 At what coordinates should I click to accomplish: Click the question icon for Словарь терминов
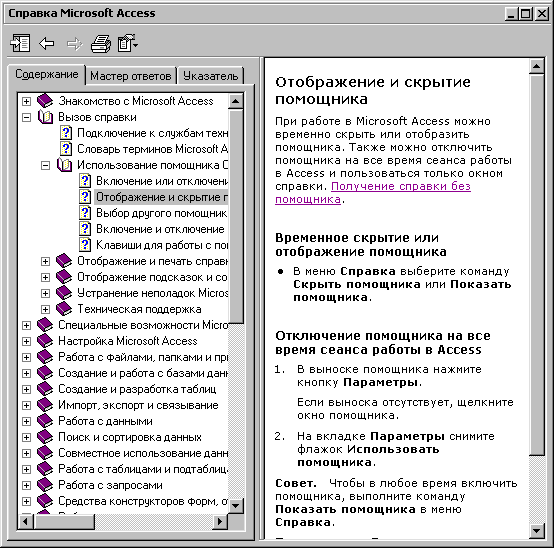click(66, 149)
